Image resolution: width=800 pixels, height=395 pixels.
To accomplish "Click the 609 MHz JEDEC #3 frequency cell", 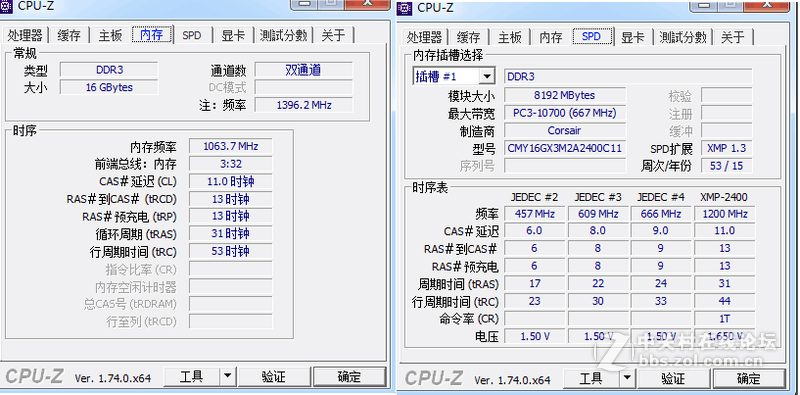I will 598,213.
